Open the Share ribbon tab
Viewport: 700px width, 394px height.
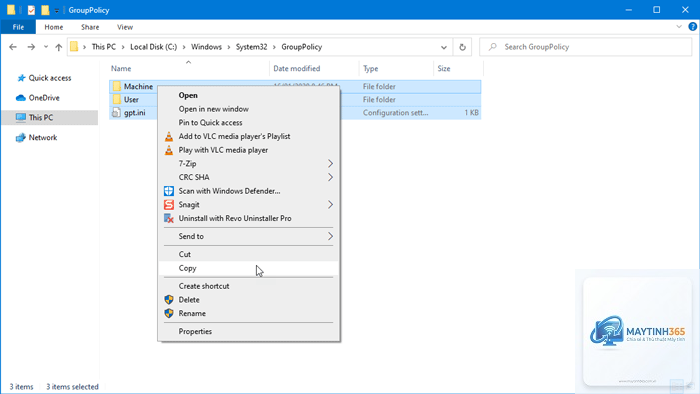click(x=90, y=27)
